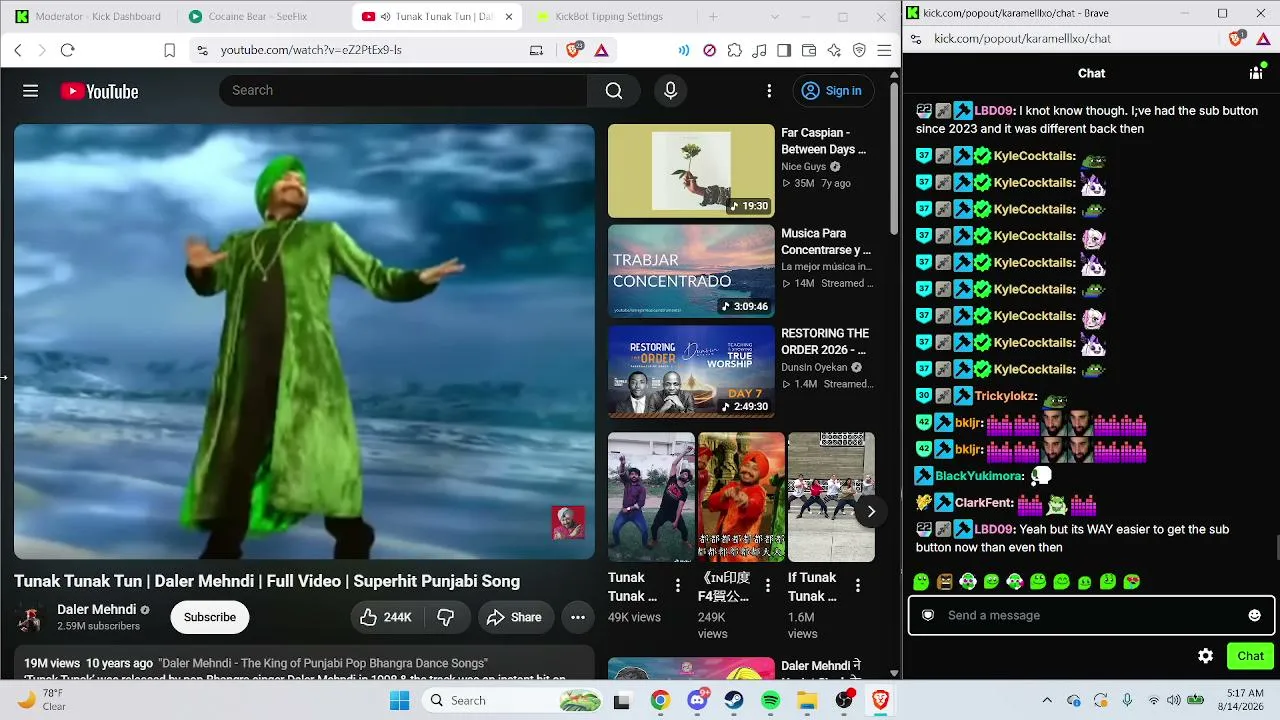Open File Explorer from the taskbar
1280x720 pixels.
click(x=807, y=700)
